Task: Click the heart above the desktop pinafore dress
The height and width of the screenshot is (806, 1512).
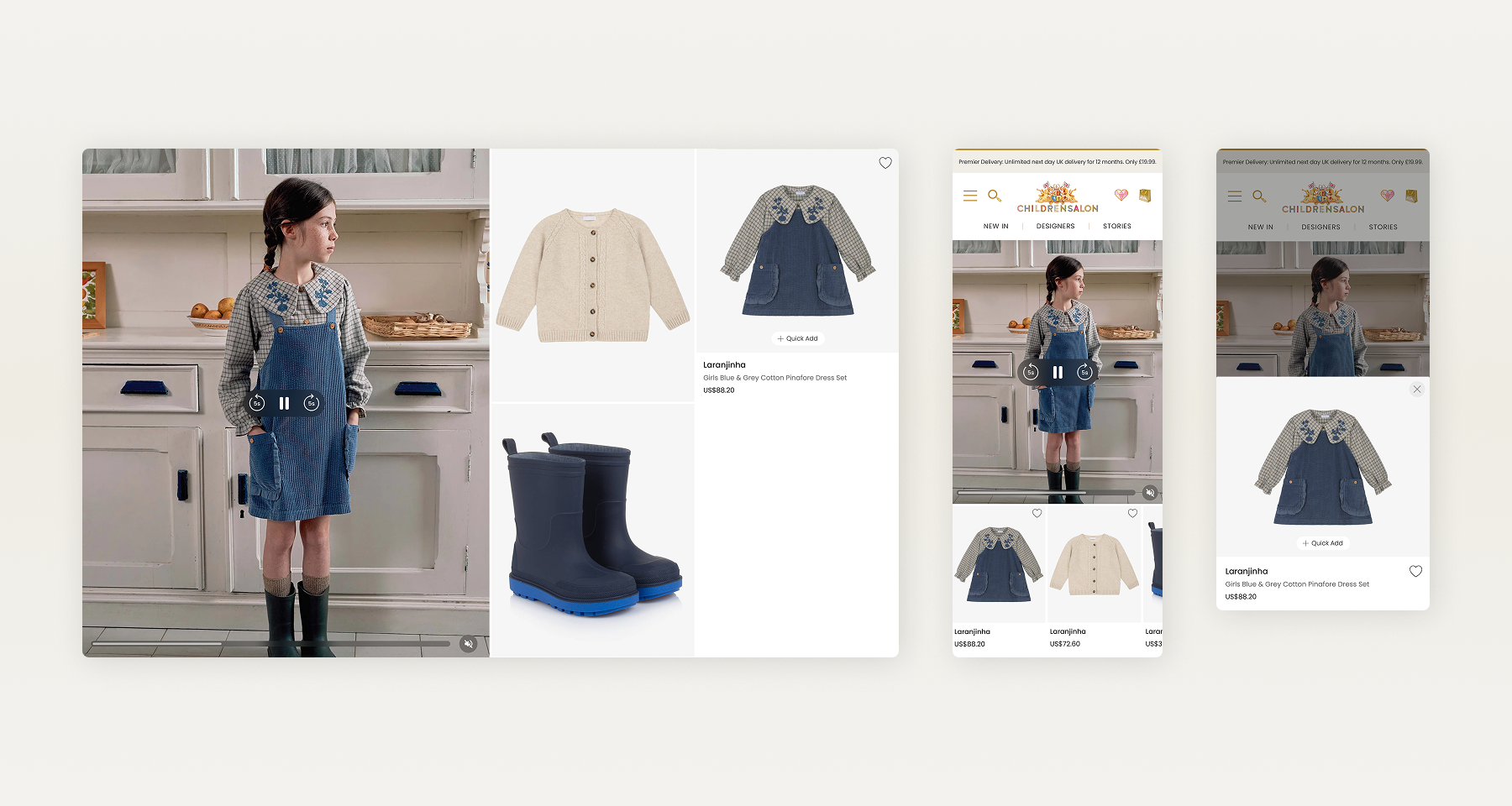Action: pos(885,163)
